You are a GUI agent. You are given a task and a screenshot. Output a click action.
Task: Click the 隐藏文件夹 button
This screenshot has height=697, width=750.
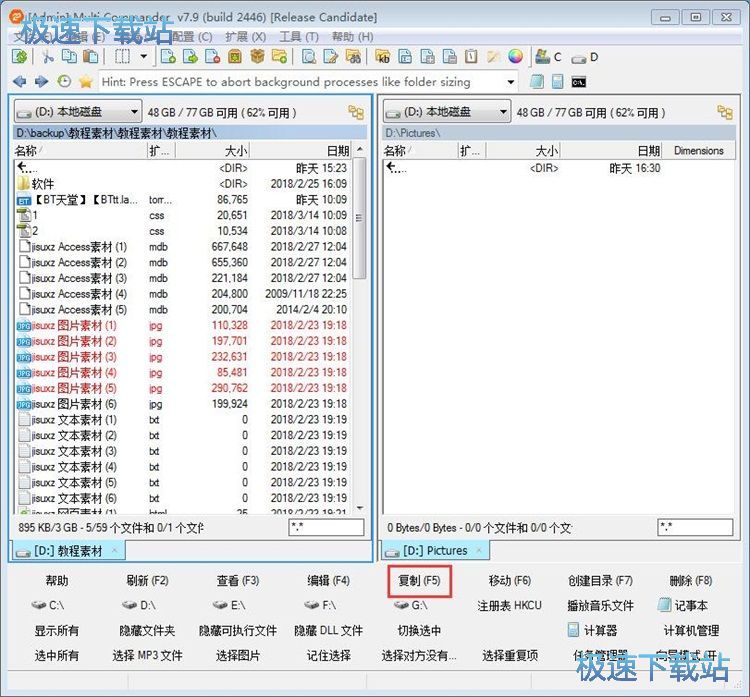coord(147,631)
